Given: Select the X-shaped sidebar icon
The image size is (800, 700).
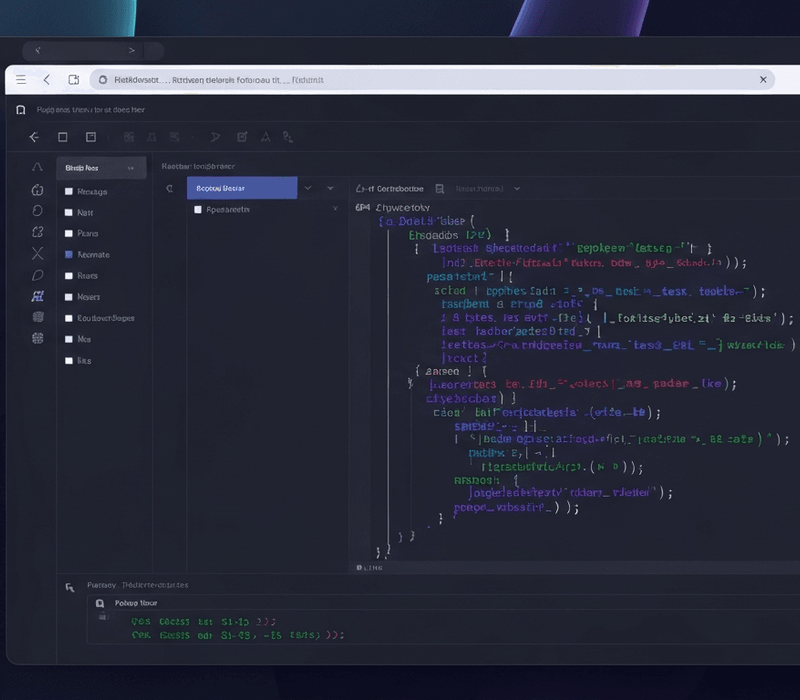Looking at the screenshot, I should [37, 254].
